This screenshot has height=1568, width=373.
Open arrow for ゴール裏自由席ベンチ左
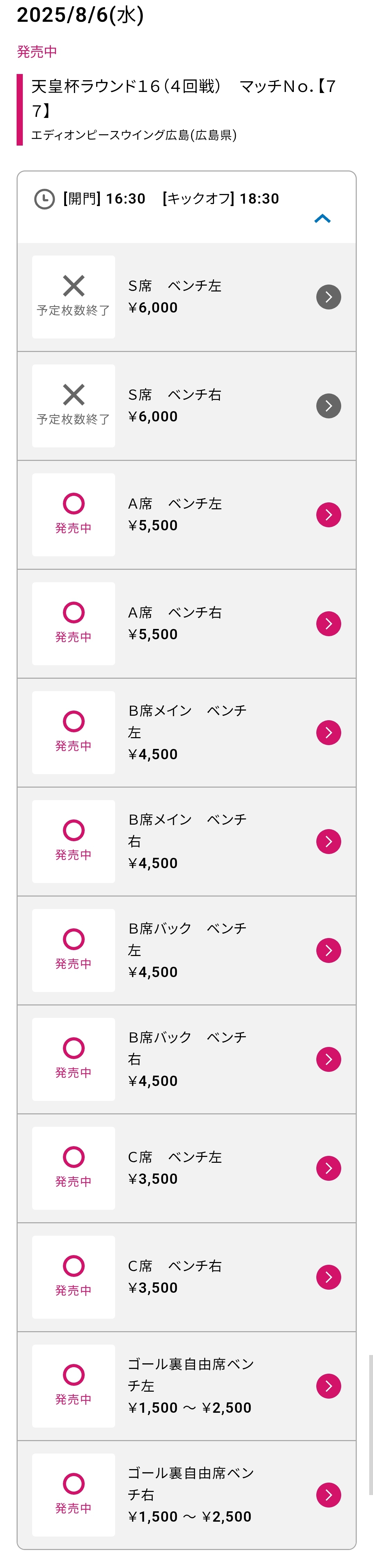[329, 1386]
